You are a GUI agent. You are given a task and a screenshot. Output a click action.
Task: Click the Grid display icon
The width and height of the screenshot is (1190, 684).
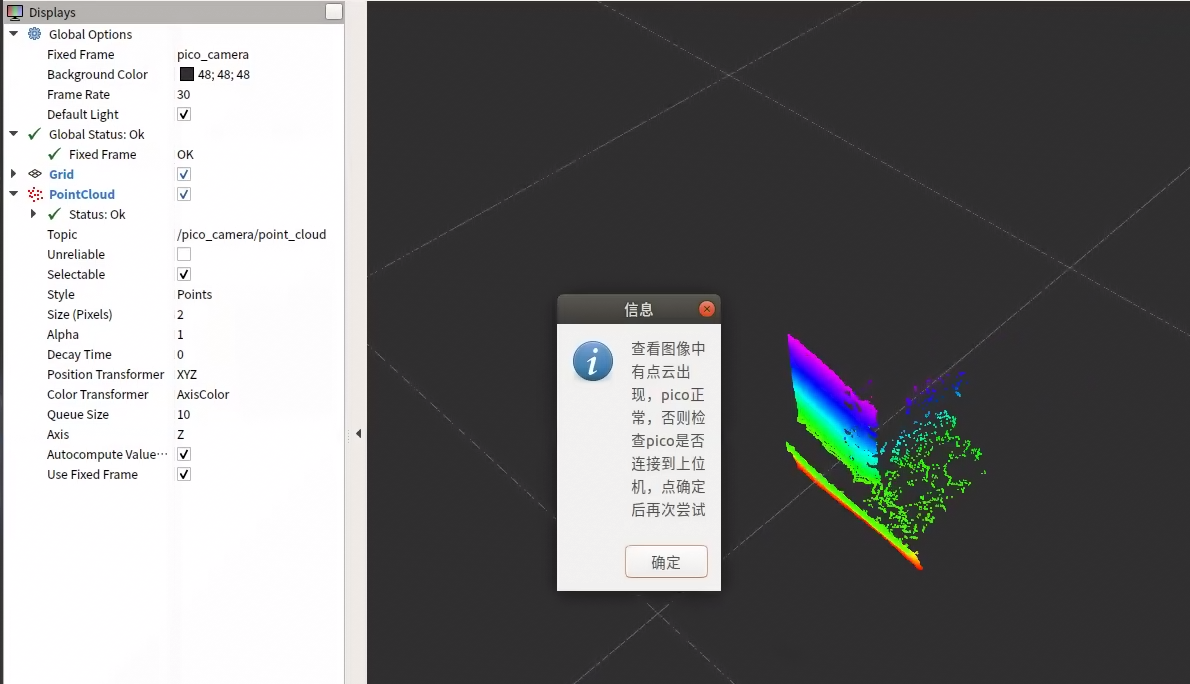tap(35, 174)
